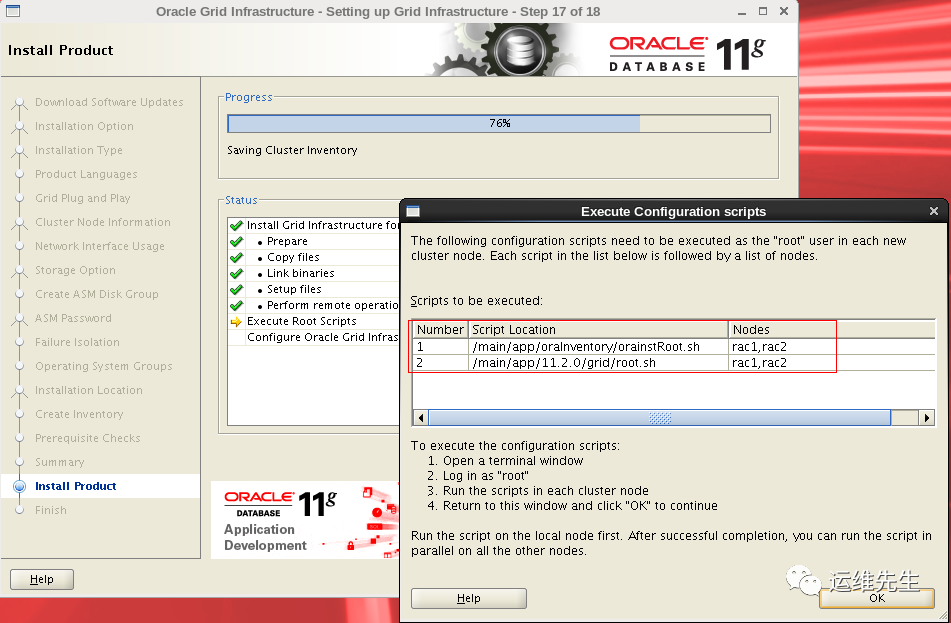Click Help button in Execute Configuration scripts dialog
The width and height of the screenshot is (951, 623).
468,598
